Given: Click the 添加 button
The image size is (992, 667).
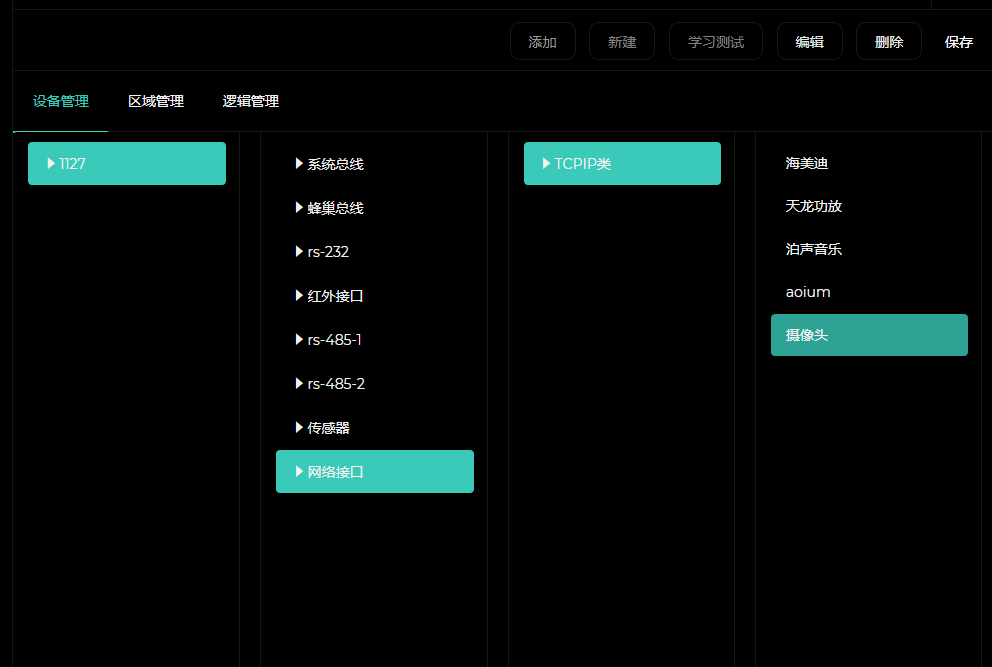Looking at the screenshot, I should click(543, 42).
